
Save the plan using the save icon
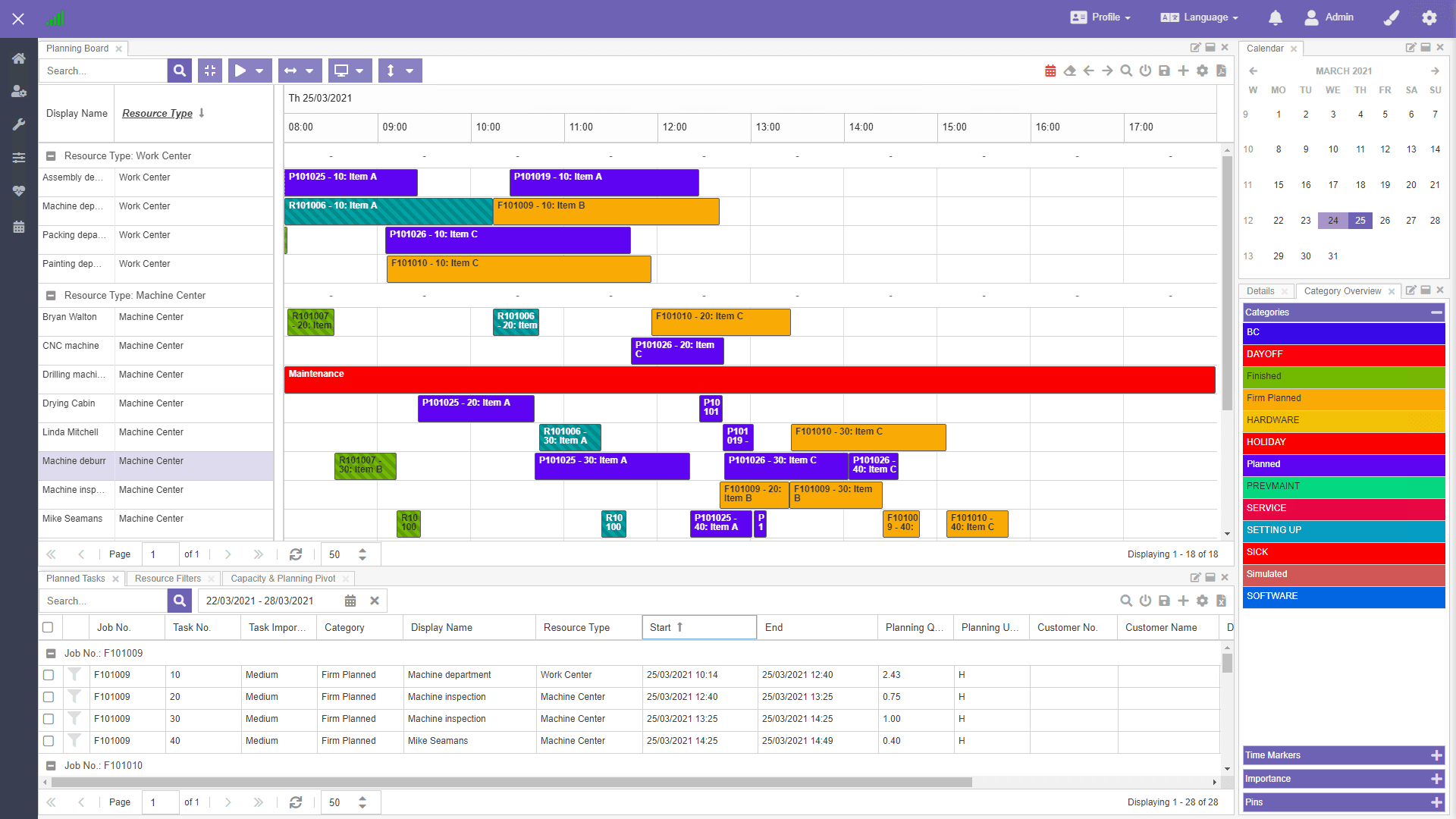(x=1164, y=71)
